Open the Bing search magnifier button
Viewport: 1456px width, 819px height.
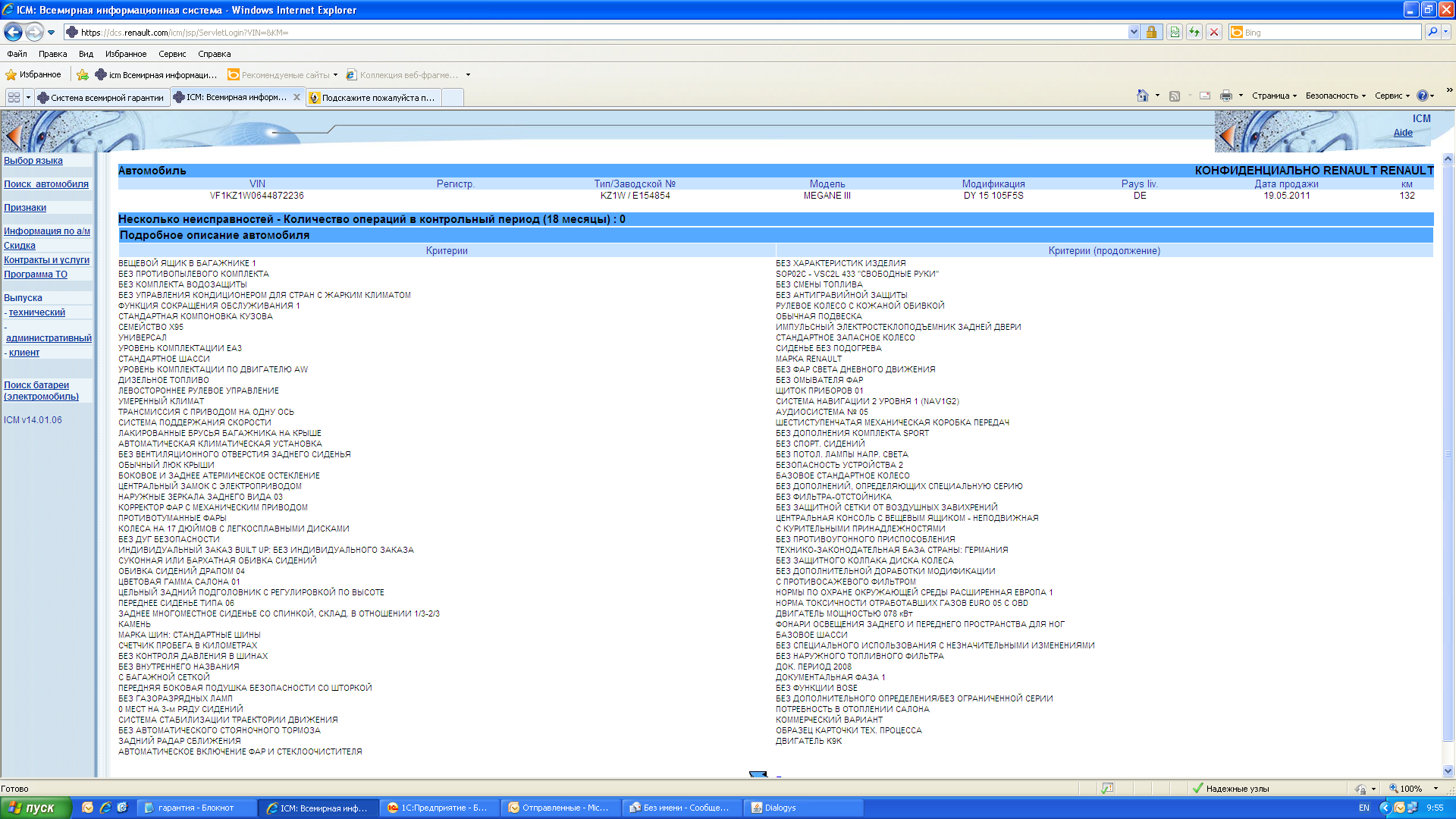tap(1432, 32)
